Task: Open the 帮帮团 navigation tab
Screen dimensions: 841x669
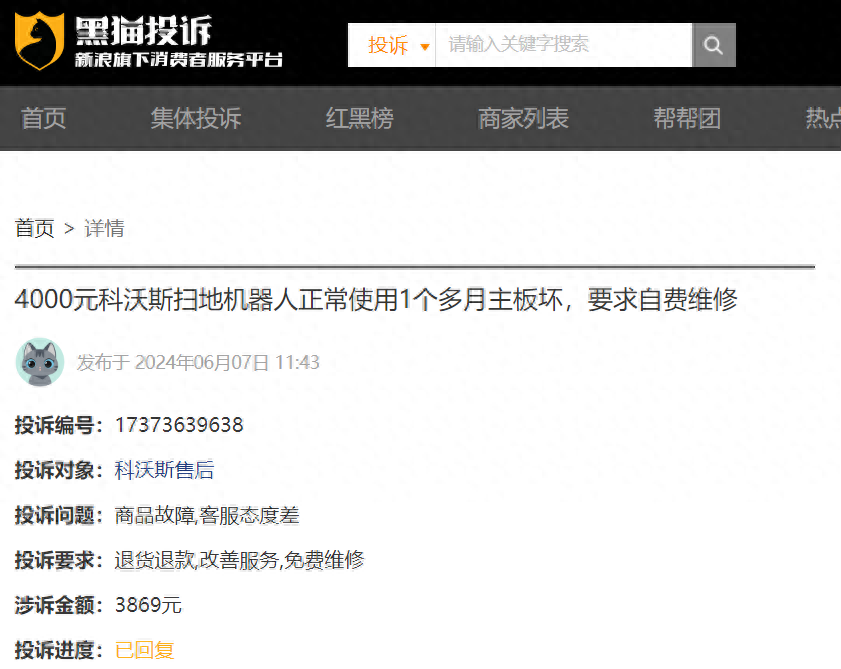Action: tap(687, 118)
